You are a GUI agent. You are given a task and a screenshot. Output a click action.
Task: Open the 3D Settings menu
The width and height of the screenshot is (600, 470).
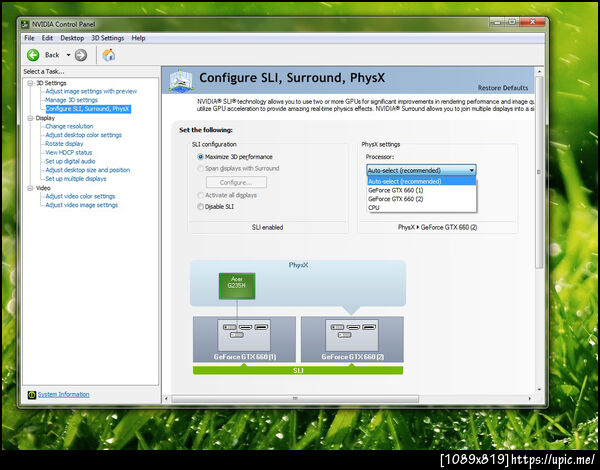108,38
